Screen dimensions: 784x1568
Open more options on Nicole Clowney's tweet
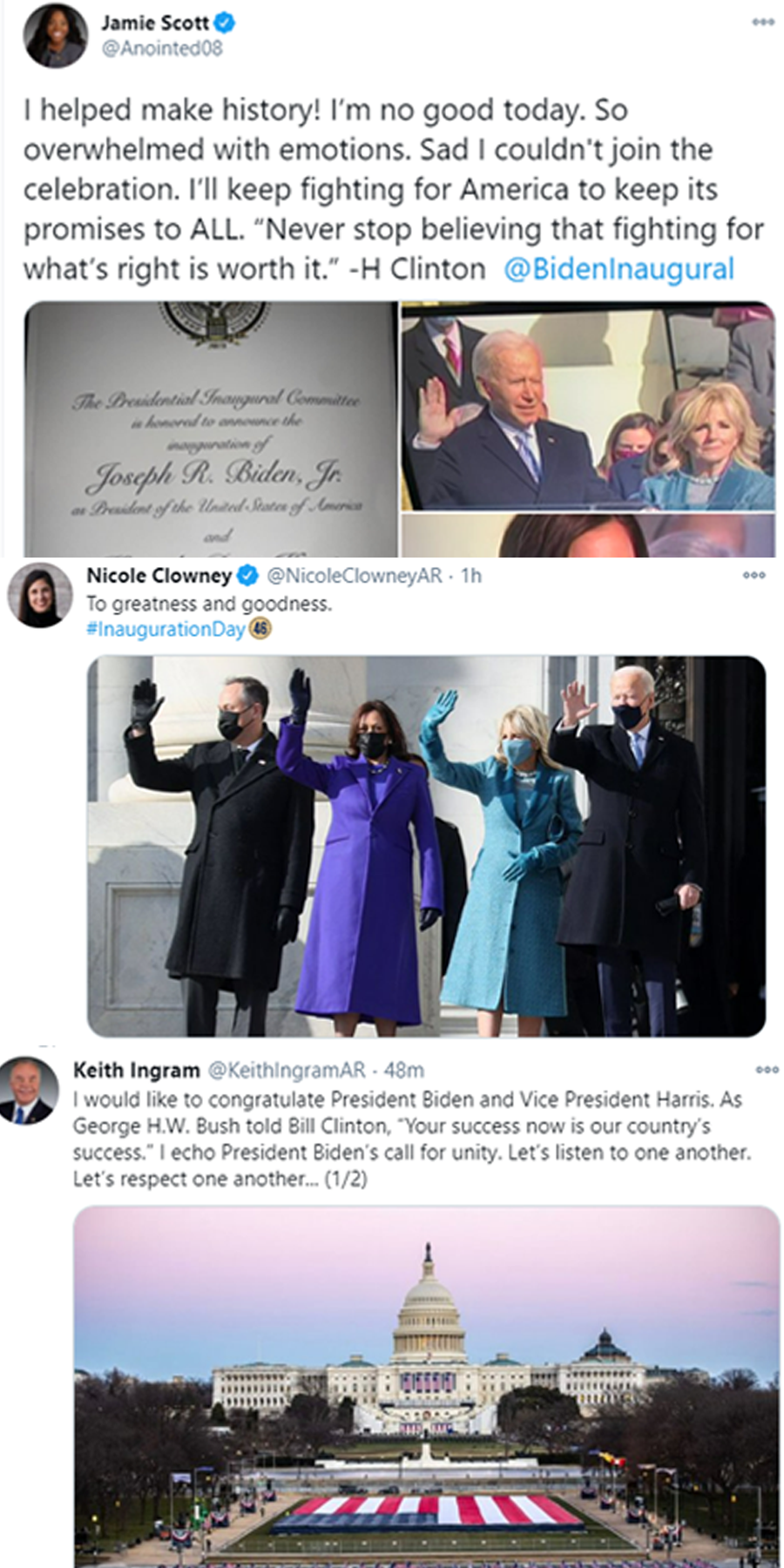pos(754,575)
